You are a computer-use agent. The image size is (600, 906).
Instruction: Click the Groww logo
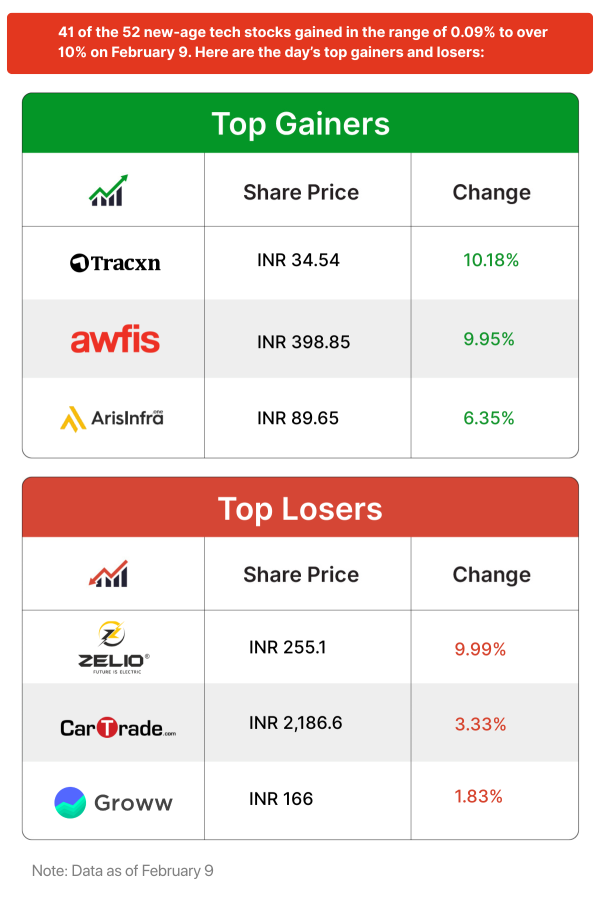tap(113, 802)
